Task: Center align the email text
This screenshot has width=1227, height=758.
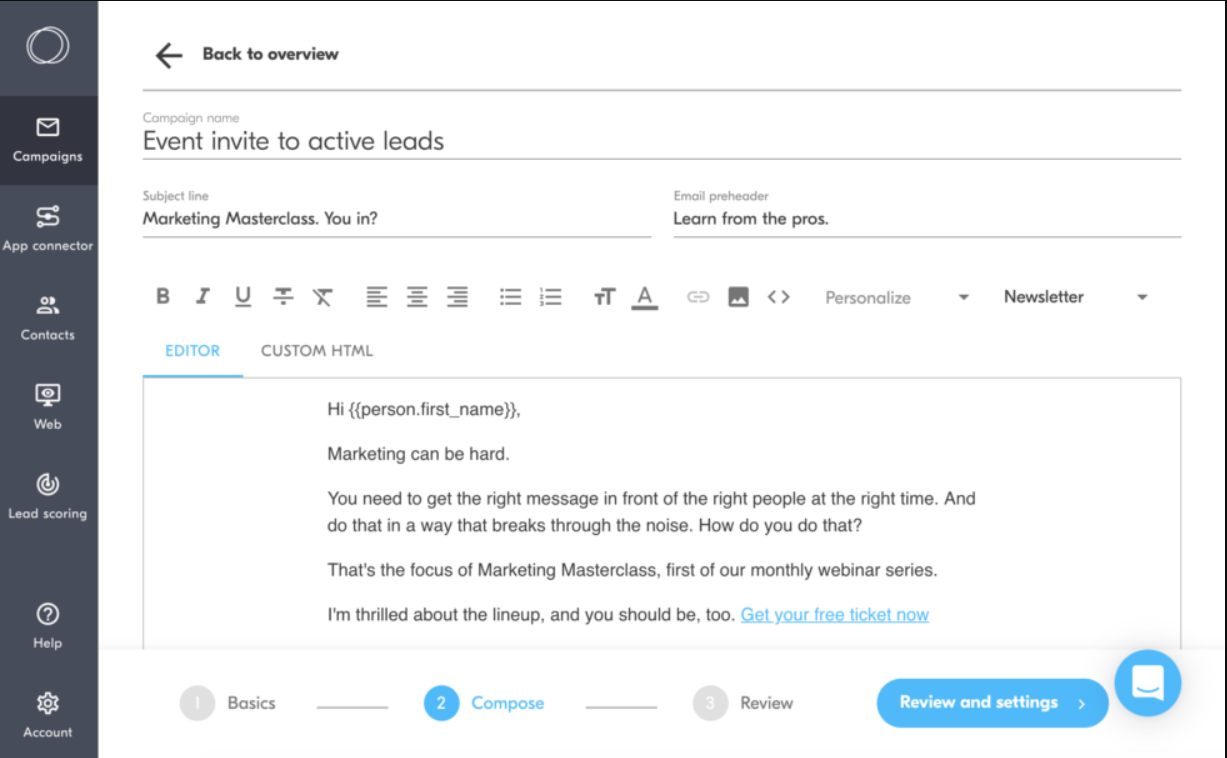Action: 417,296
